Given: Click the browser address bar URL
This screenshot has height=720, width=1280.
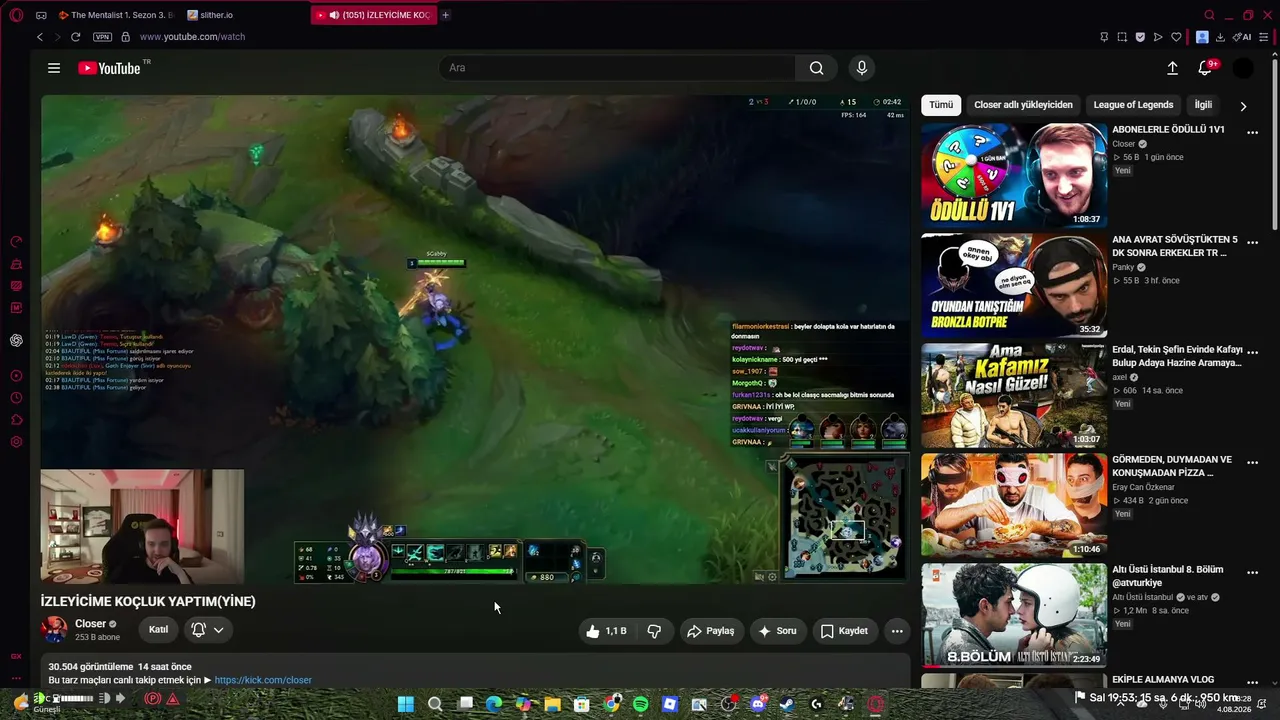Looking at the screenshot, I should (x=192, y=37).
